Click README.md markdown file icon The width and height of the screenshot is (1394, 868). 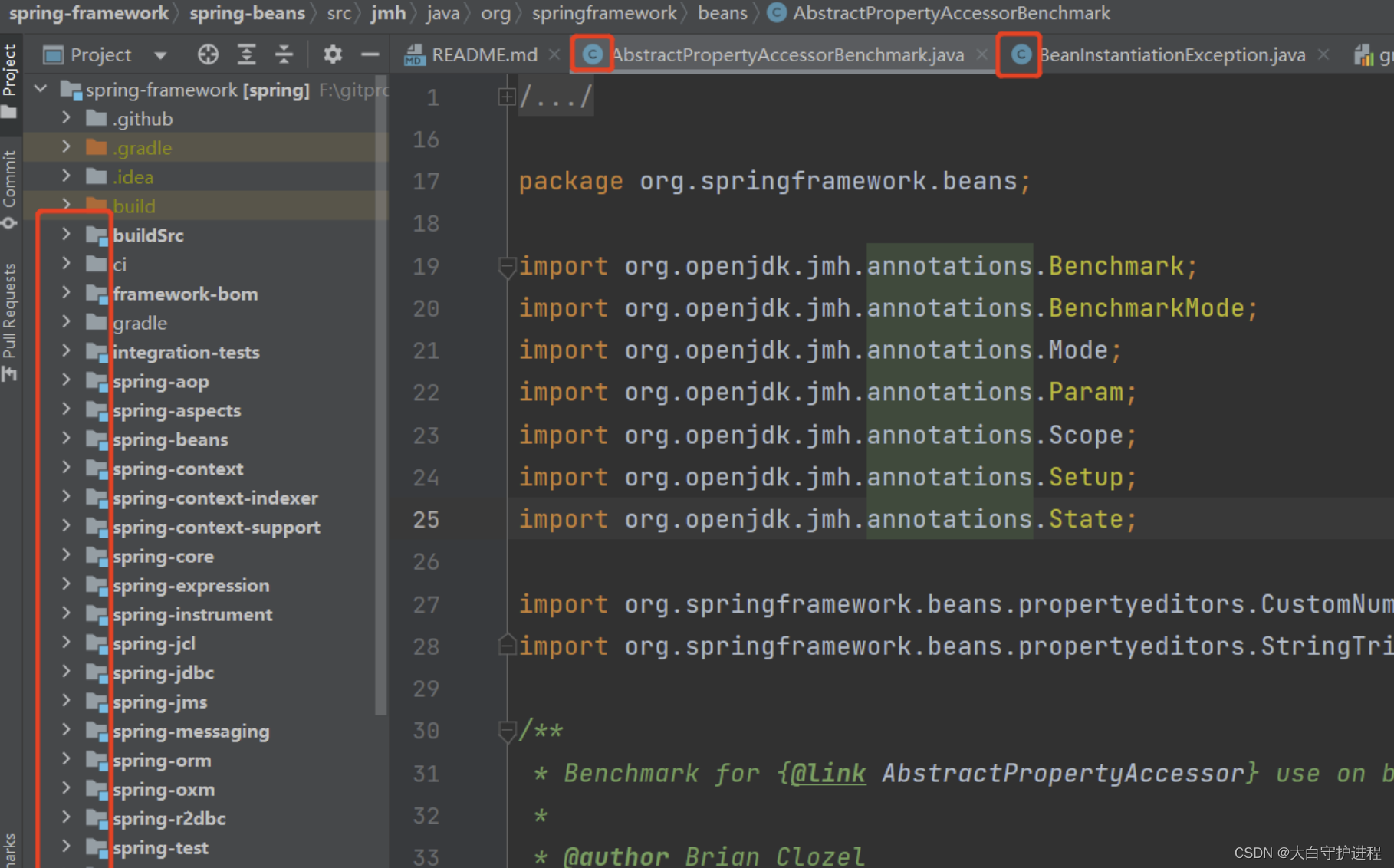click(415, 54)
